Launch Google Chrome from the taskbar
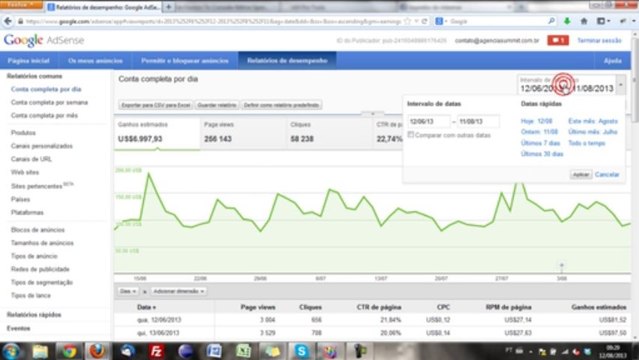This screenshot has width=639, height=360. coord(69,351)
